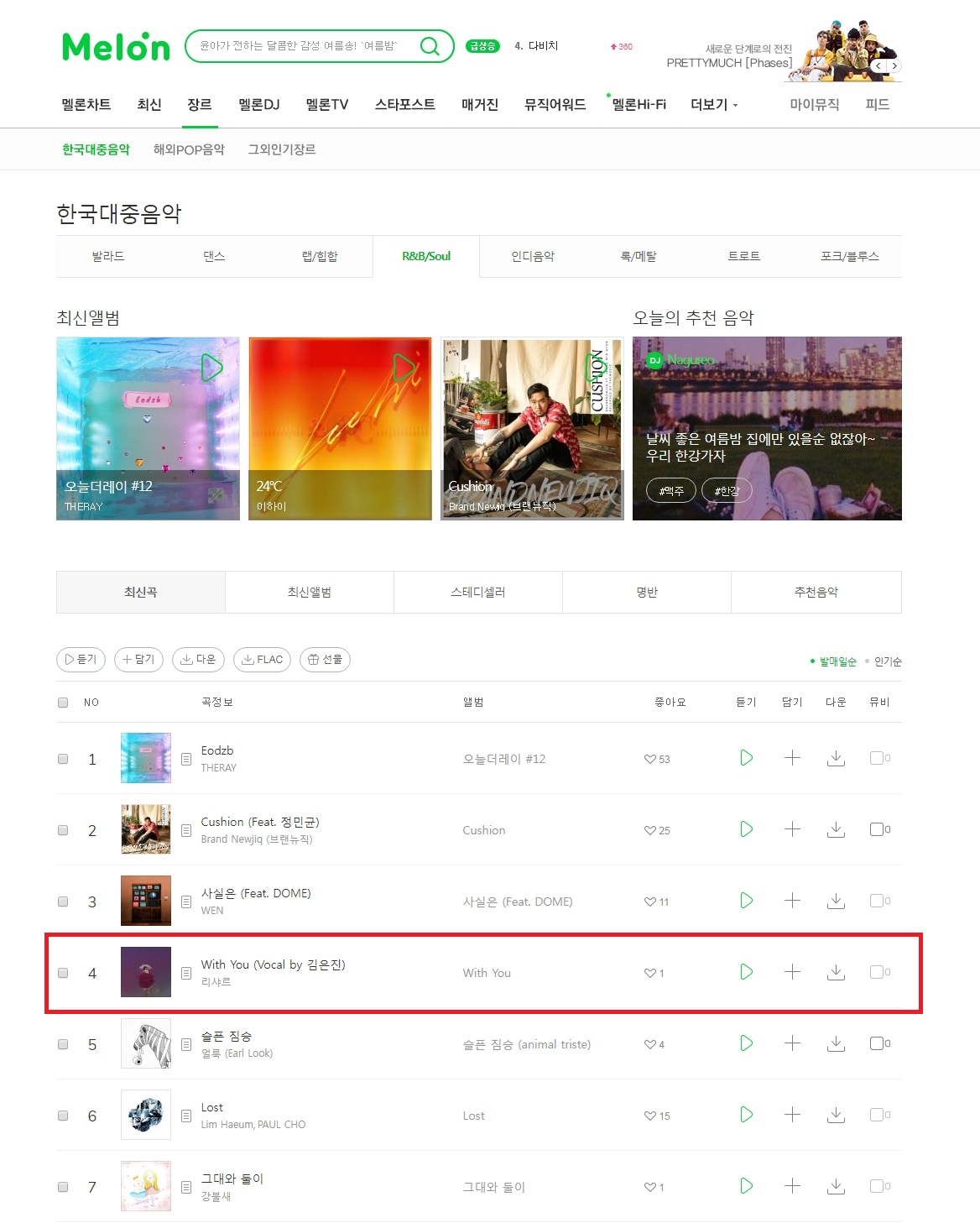Download the song 사실은 (Feat. DOME)
Viewport: 980px width, 1223px height.
coord(836,901)
